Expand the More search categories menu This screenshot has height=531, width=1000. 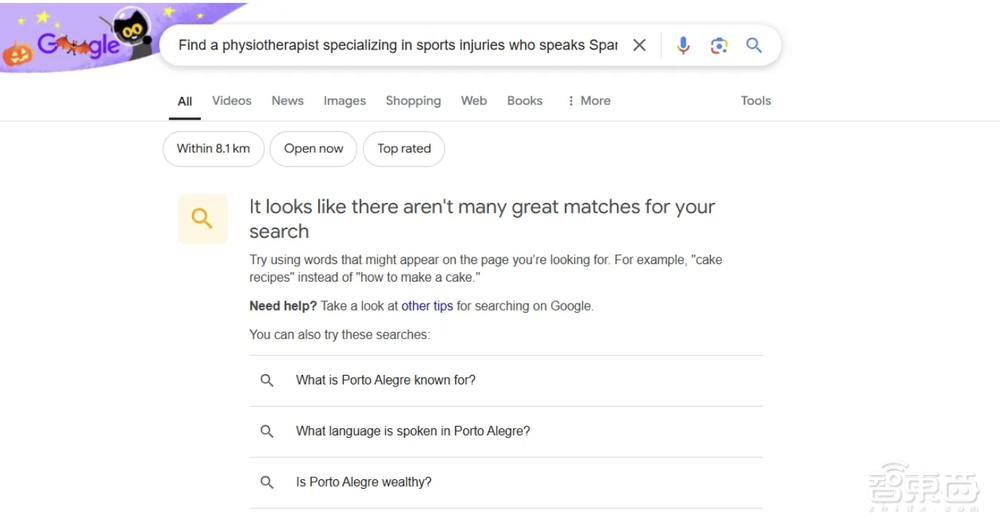pyautogui.click(x=588, y=101)
